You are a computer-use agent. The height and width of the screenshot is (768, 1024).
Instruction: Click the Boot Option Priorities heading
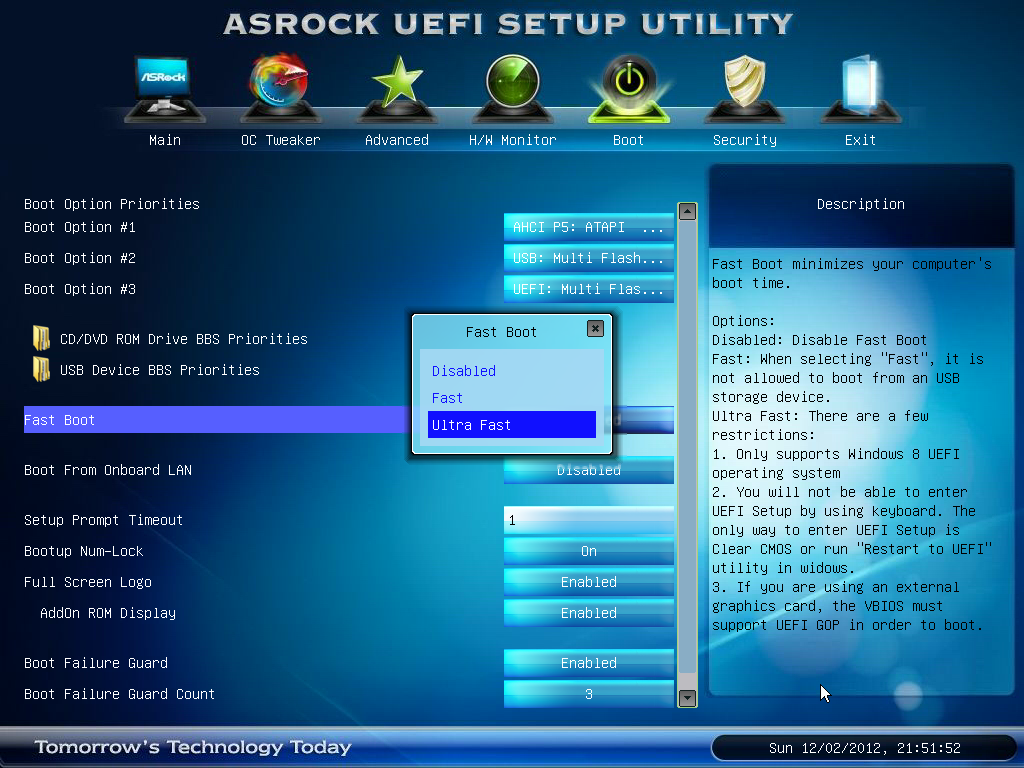[112, 204]
